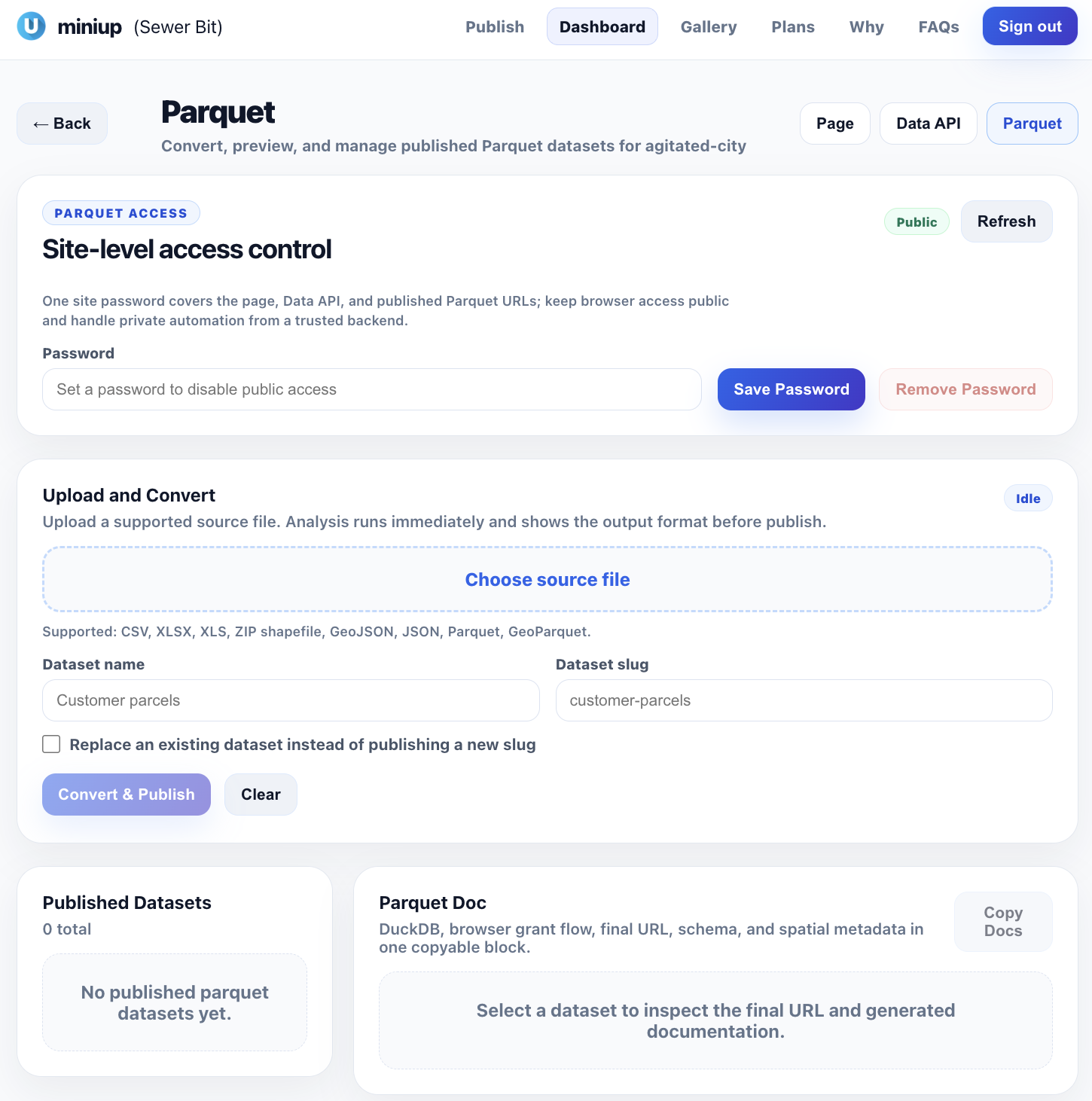Image resolution: width=1092 pixels, height=1101 pixels.
Task: Switch to the Page tab
Action: [x=834, y=123]
